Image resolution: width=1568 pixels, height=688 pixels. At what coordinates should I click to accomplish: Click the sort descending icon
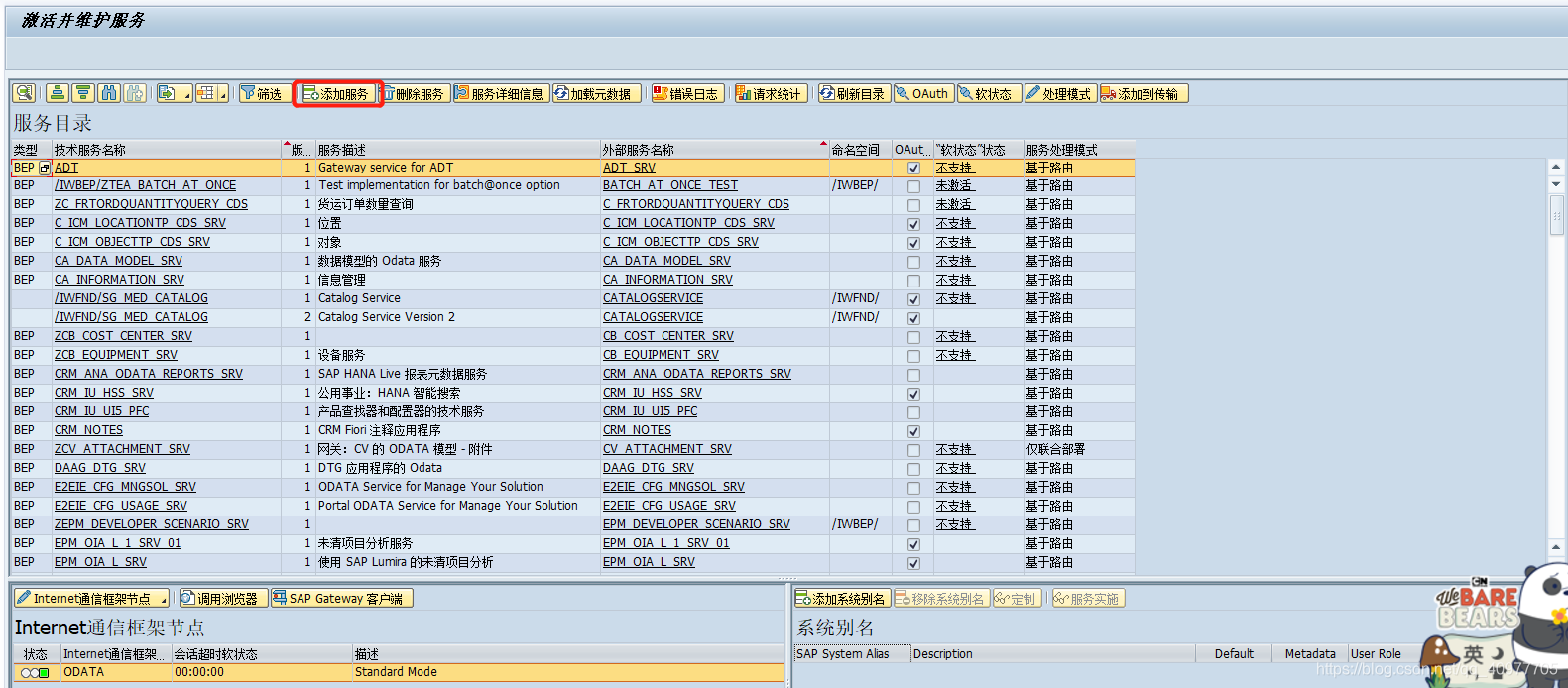[x=83, y=93]
